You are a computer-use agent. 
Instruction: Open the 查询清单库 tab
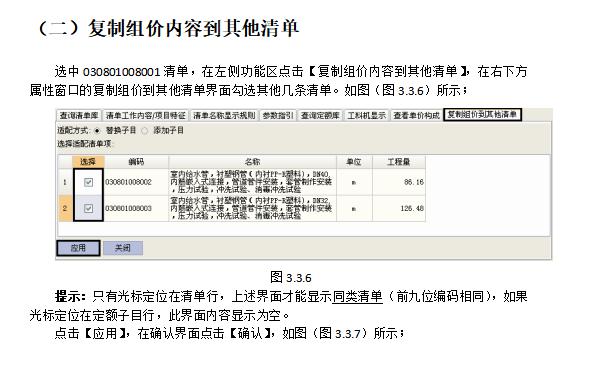(79, 115)
